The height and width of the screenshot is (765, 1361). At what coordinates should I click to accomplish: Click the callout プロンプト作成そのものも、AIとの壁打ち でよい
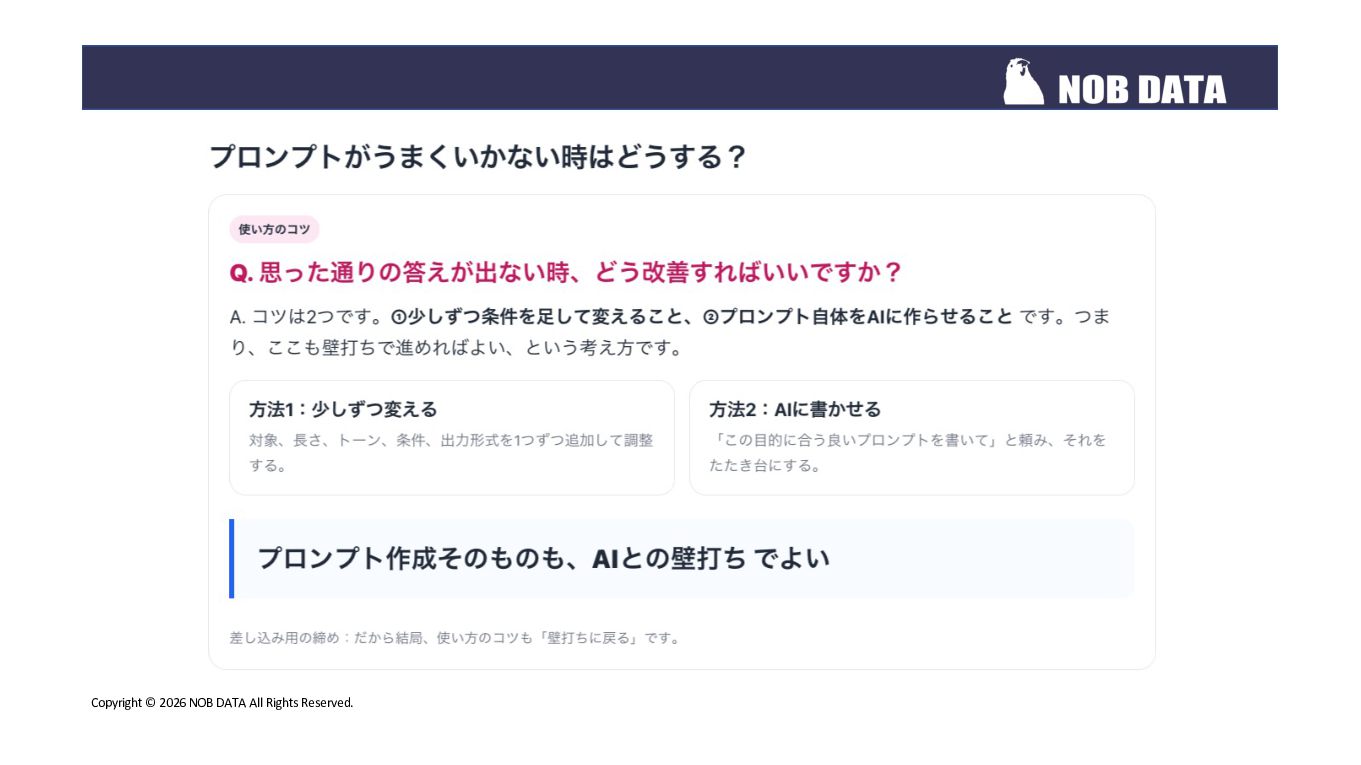tap(682, 558)
